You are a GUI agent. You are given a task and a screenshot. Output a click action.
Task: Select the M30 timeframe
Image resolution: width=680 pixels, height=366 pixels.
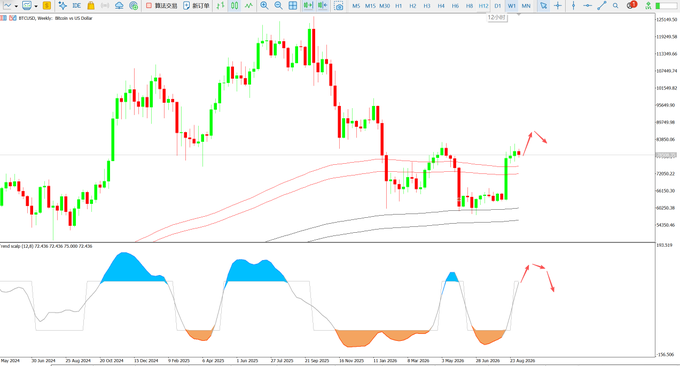coord(384,6)
